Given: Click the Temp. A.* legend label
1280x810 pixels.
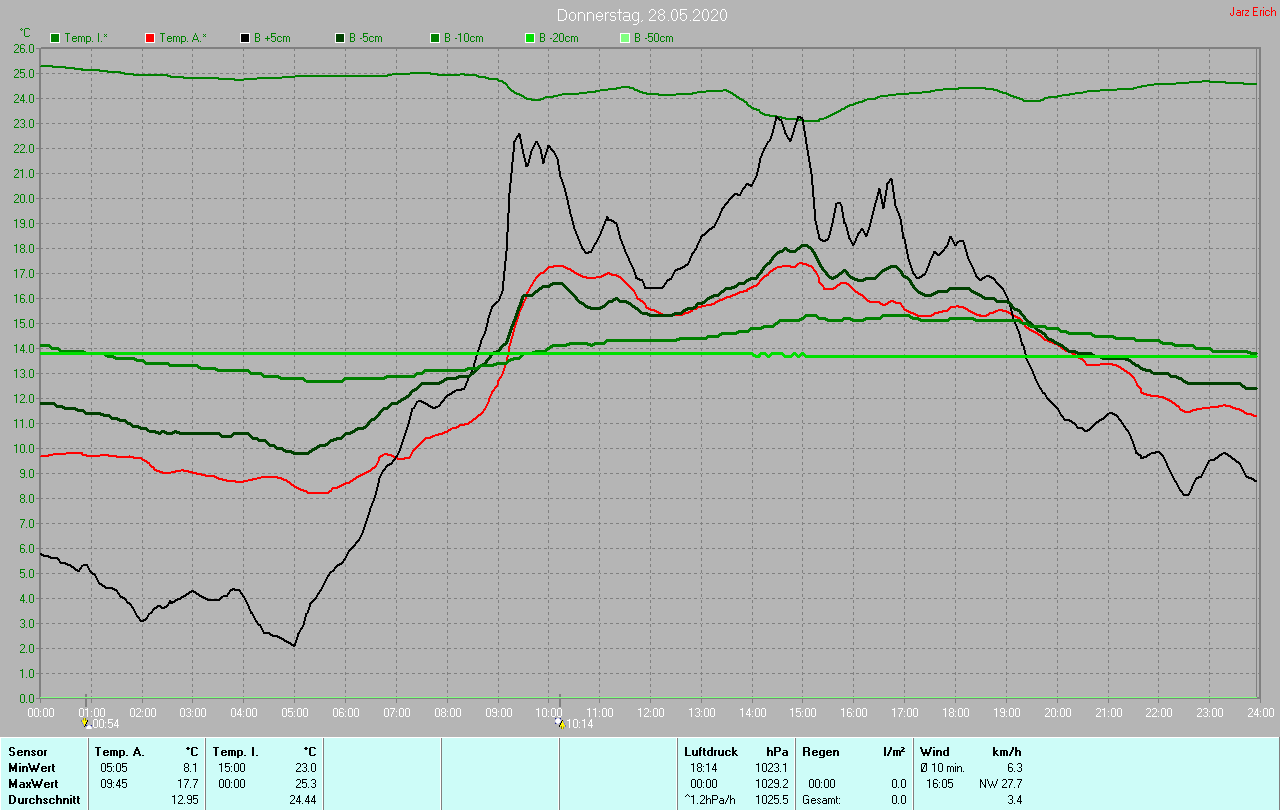Looking at the screenshot, I should (x=185, y=38).
